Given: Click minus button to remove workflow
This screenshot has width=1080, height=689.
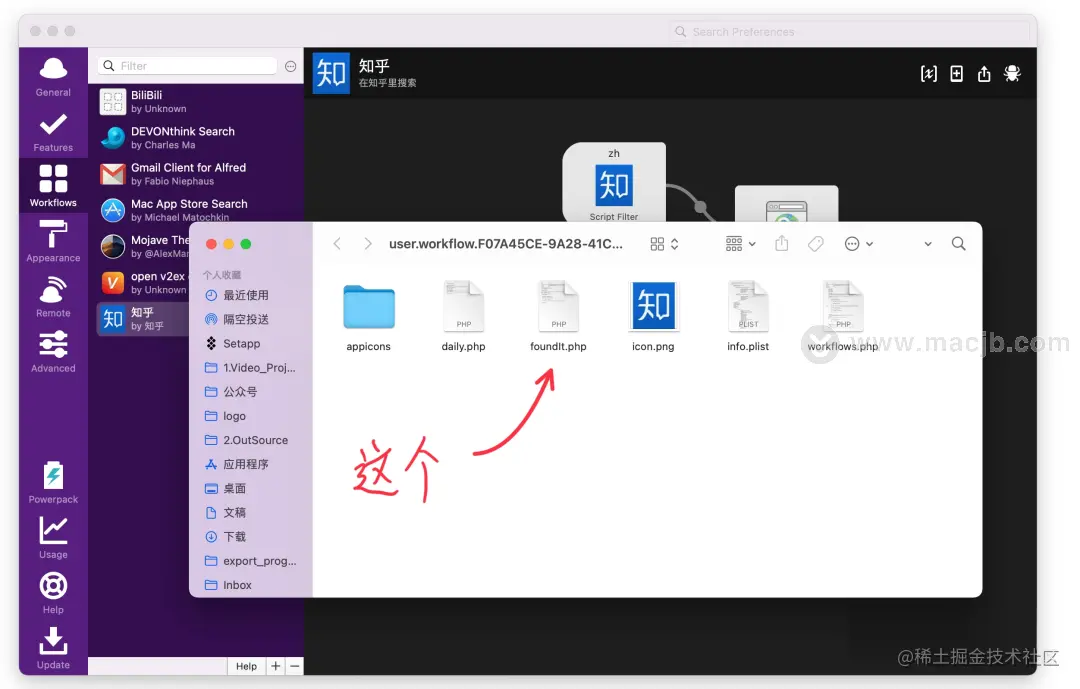Looking at the screenshot, I should click(x=295, y=666).
